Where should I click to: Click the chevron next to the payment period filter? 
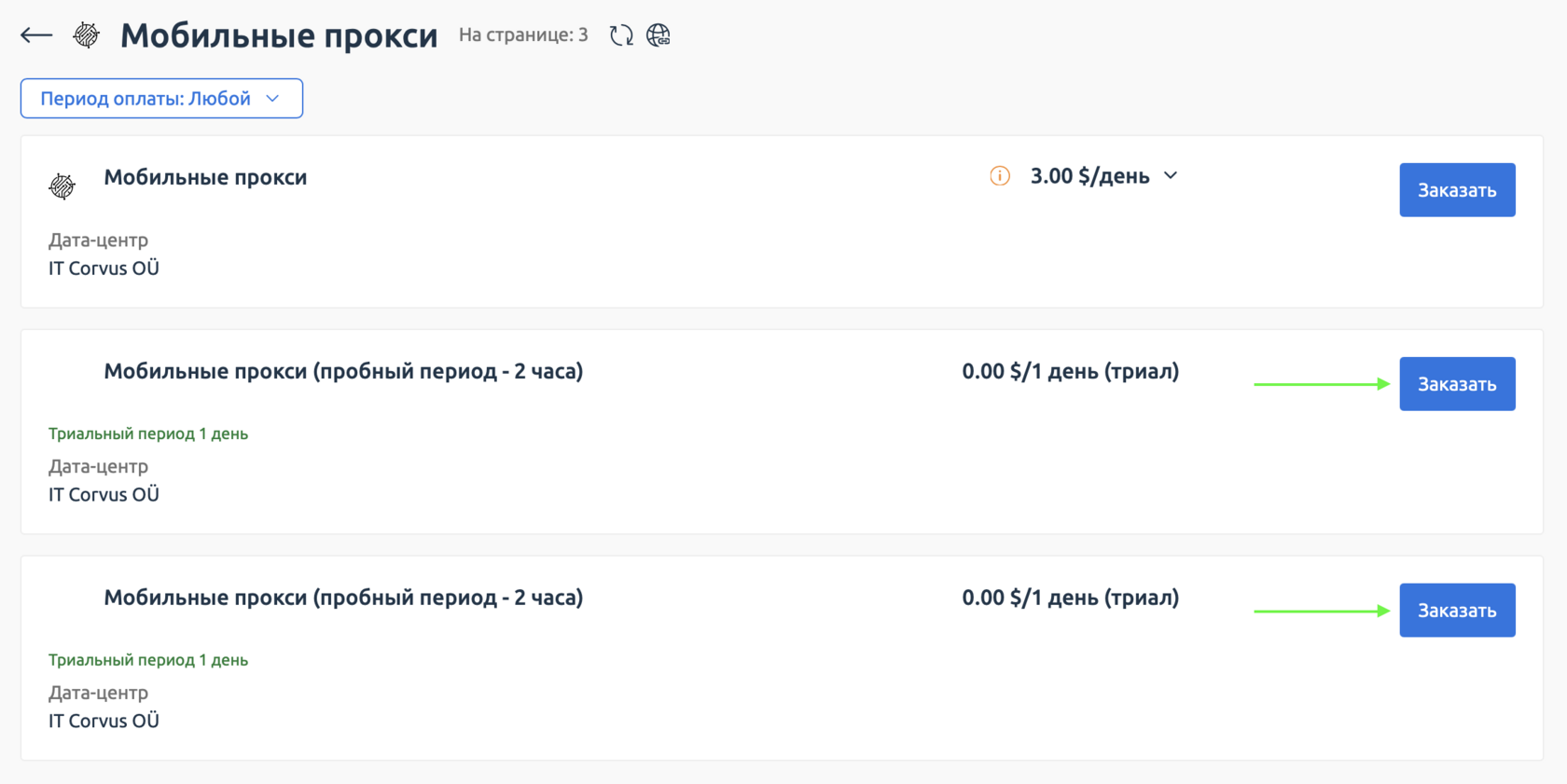coord(272,98)
